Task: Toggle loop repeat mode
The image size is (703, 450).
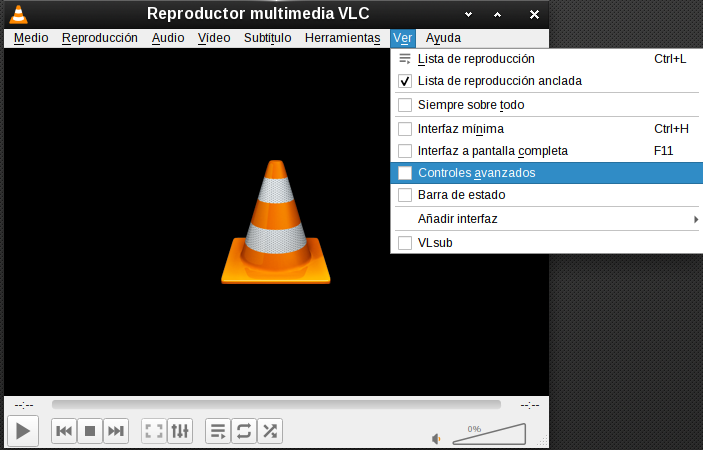Action: (244, 431)
